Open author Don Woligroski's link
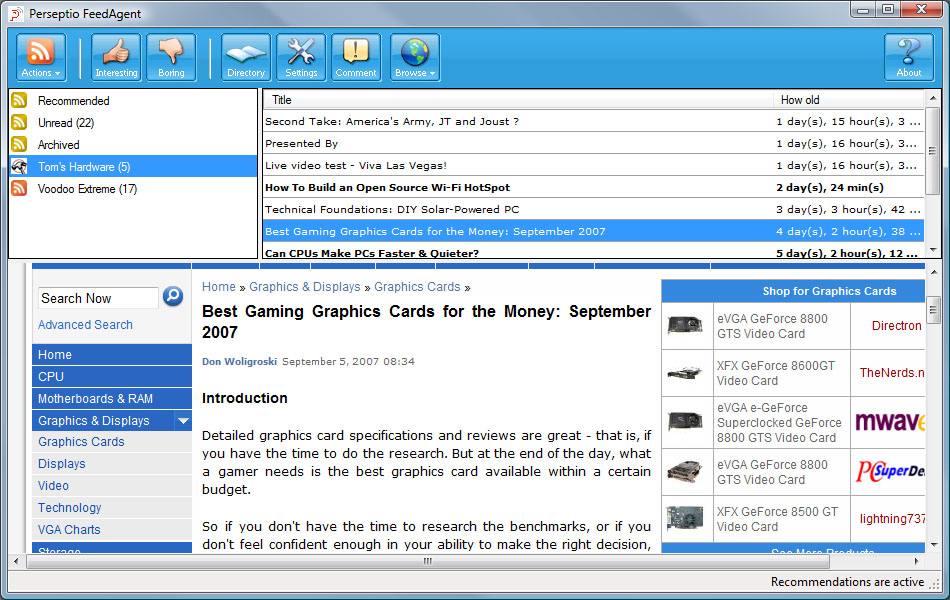 (239, 362)
